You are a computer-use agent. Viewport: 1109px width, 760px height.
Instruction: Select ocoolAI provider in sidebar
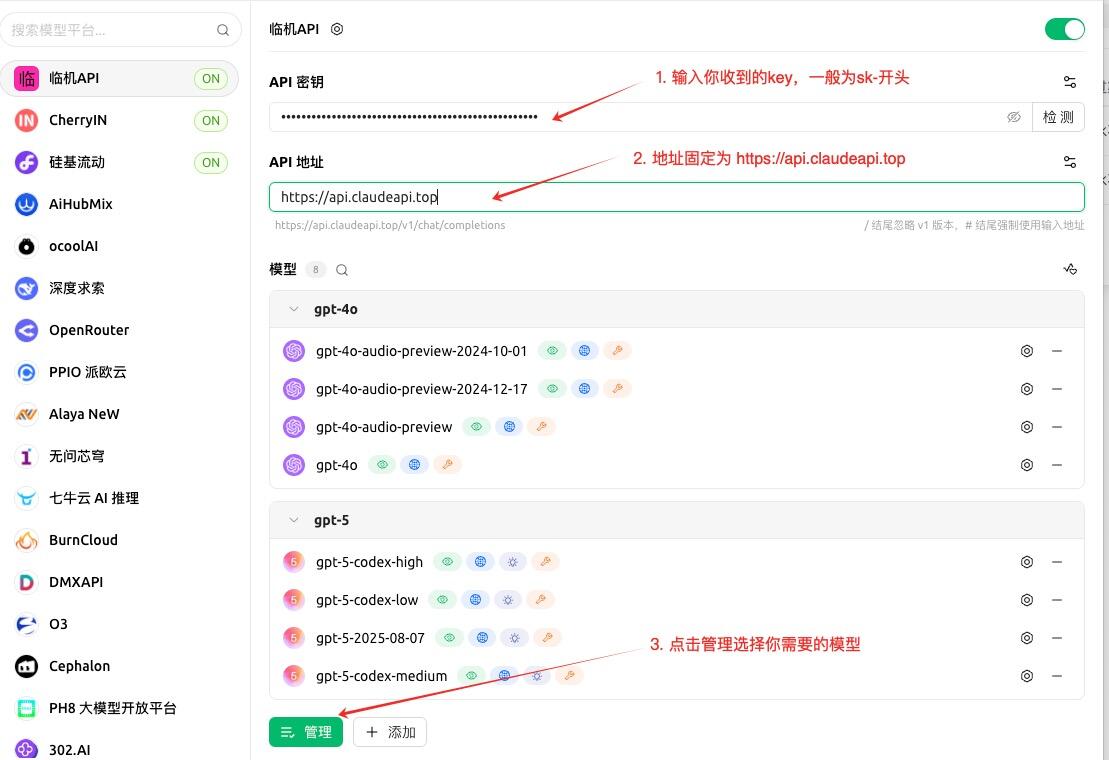point(119,246)
